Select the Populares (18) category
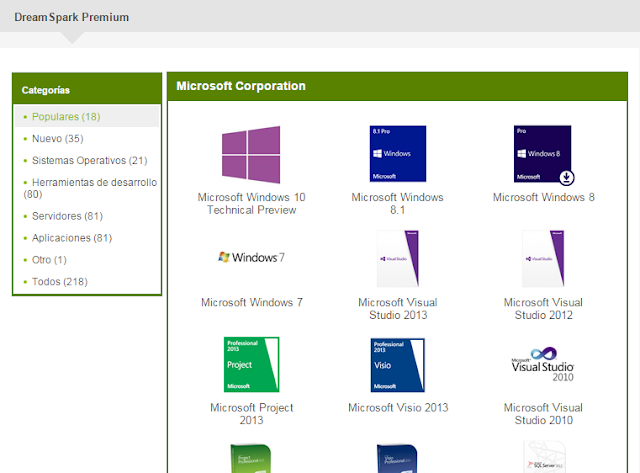This screenshot has height=473, width=640. [x=66, y=117]
